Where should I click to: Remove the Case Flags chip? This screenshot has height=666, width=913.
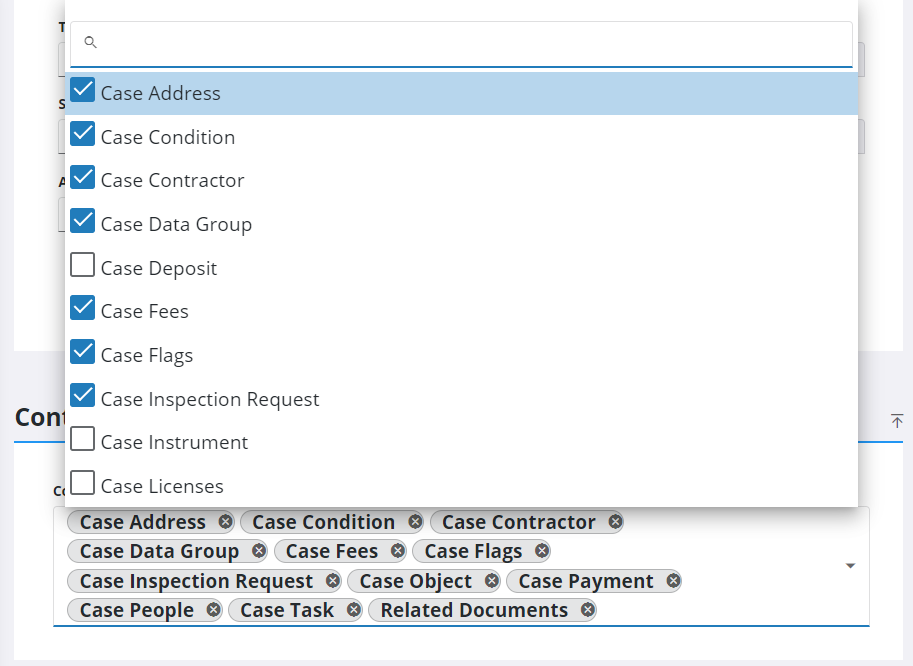[x=541, y=551]
